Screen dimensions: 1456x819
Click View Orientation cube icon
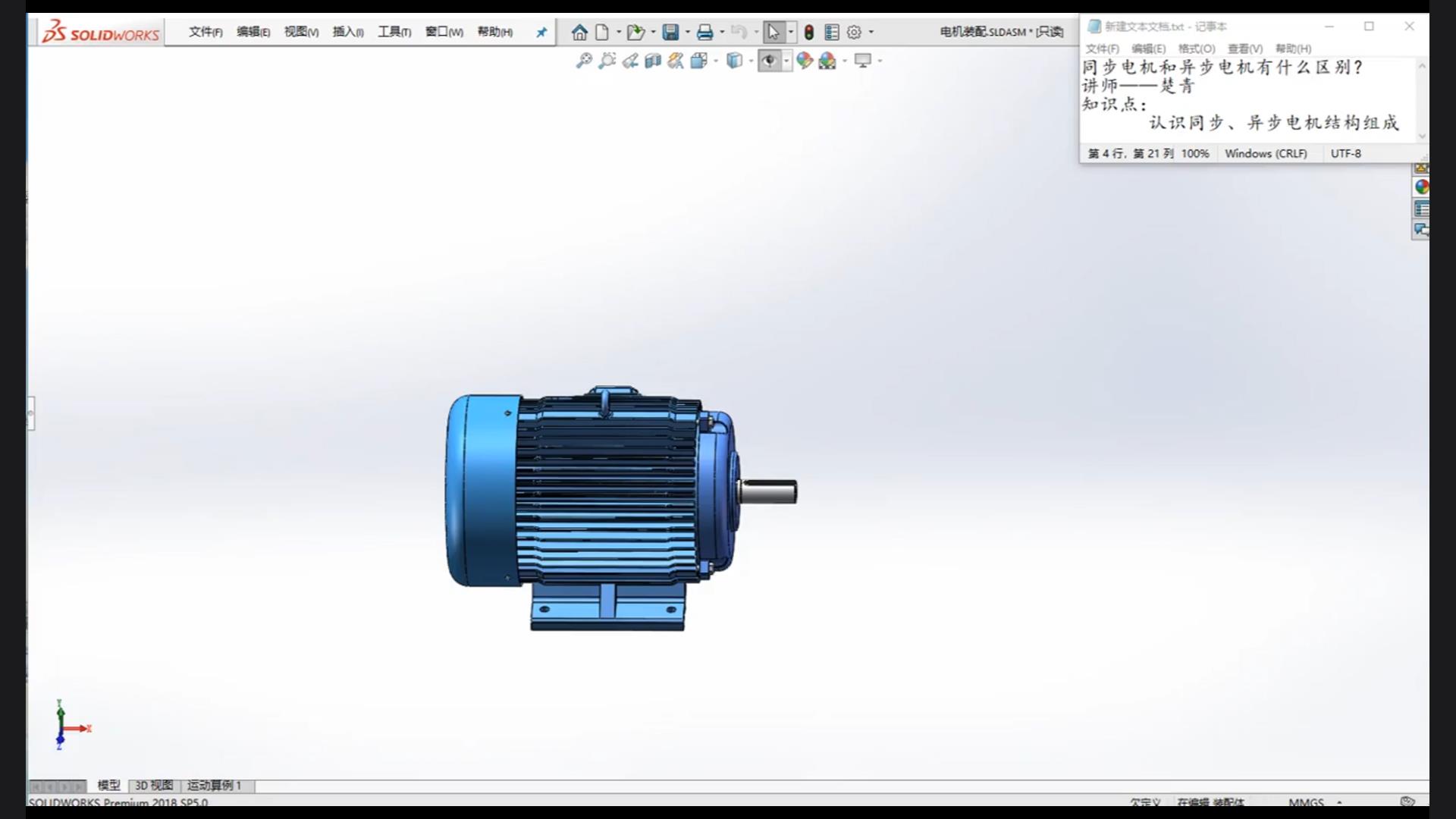tap(698, 61)
